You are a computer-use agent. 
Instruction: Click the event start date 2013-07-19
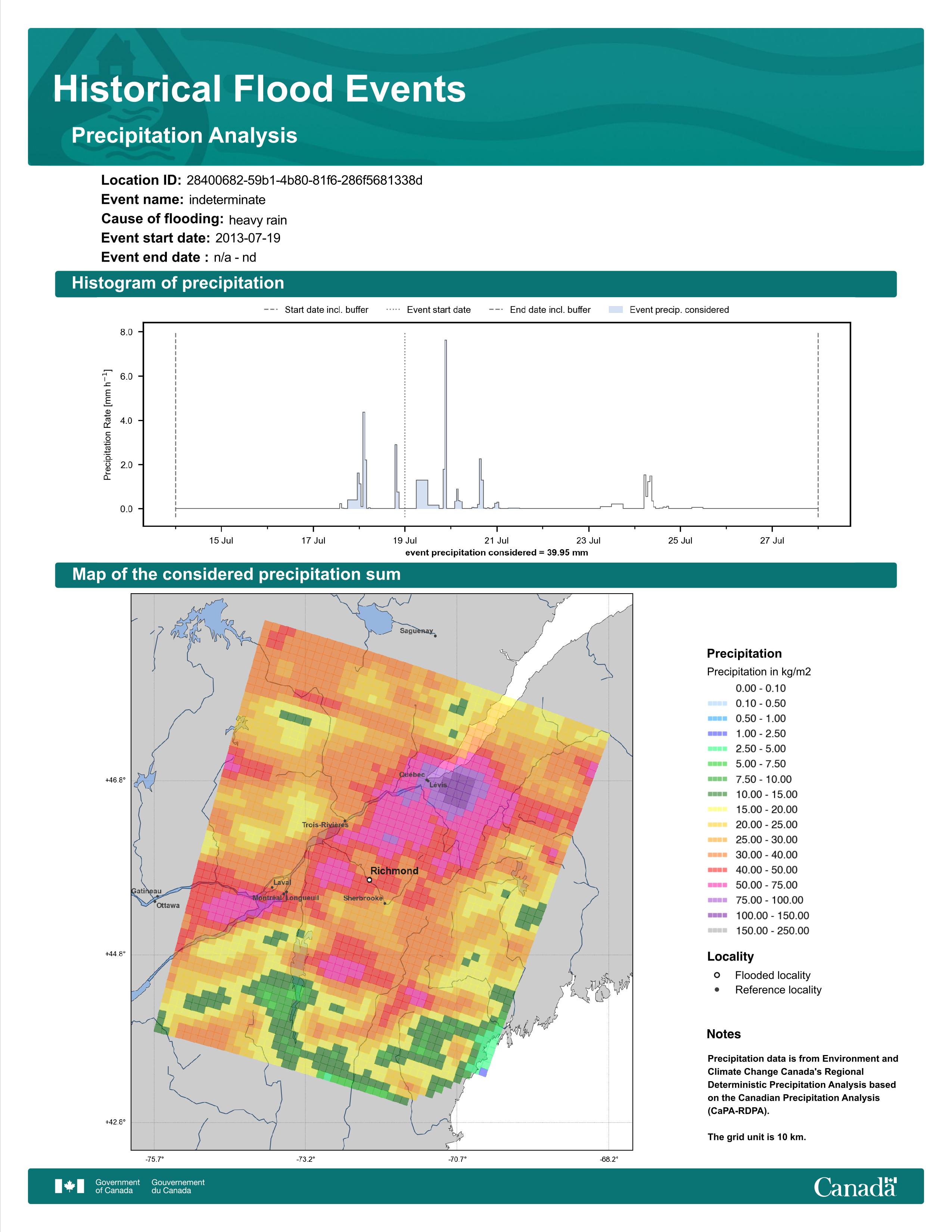pyautogui.click(x=248, y=238)
